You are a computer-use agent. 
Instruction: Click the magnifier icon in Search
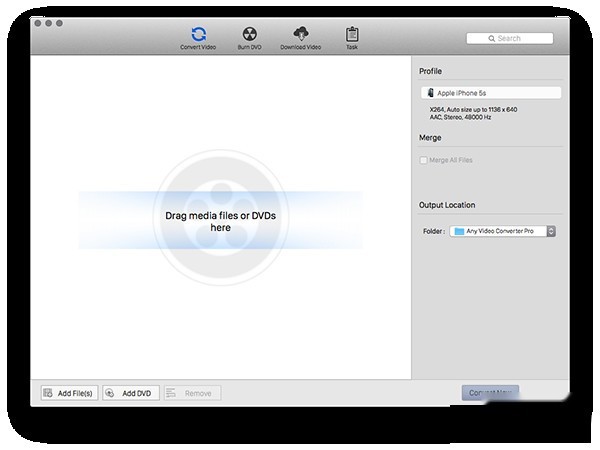[491, 39]
